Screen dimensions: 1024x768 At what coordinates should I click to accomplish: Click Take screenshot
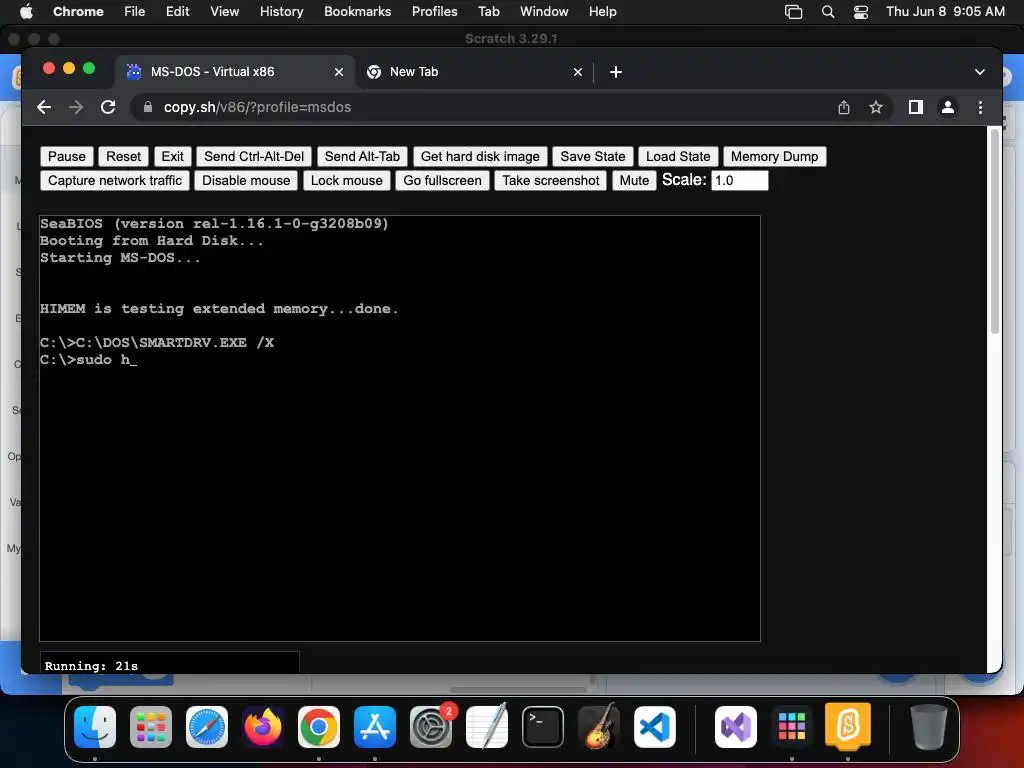(551, 181)
